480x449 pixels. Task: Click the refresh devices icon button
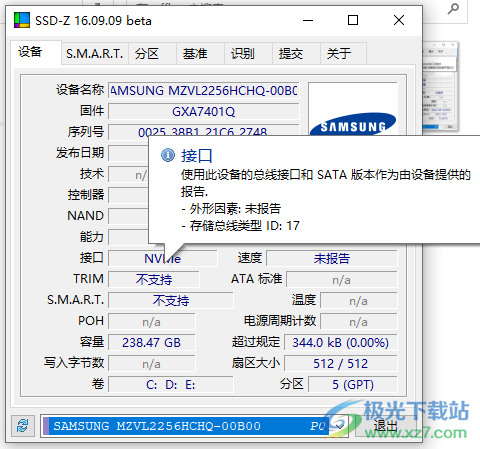tap(23, 426)
